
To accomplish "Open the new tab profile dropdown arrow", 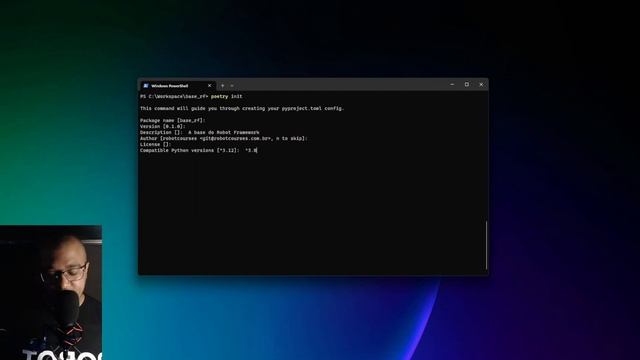I will [x=232, y=86].
